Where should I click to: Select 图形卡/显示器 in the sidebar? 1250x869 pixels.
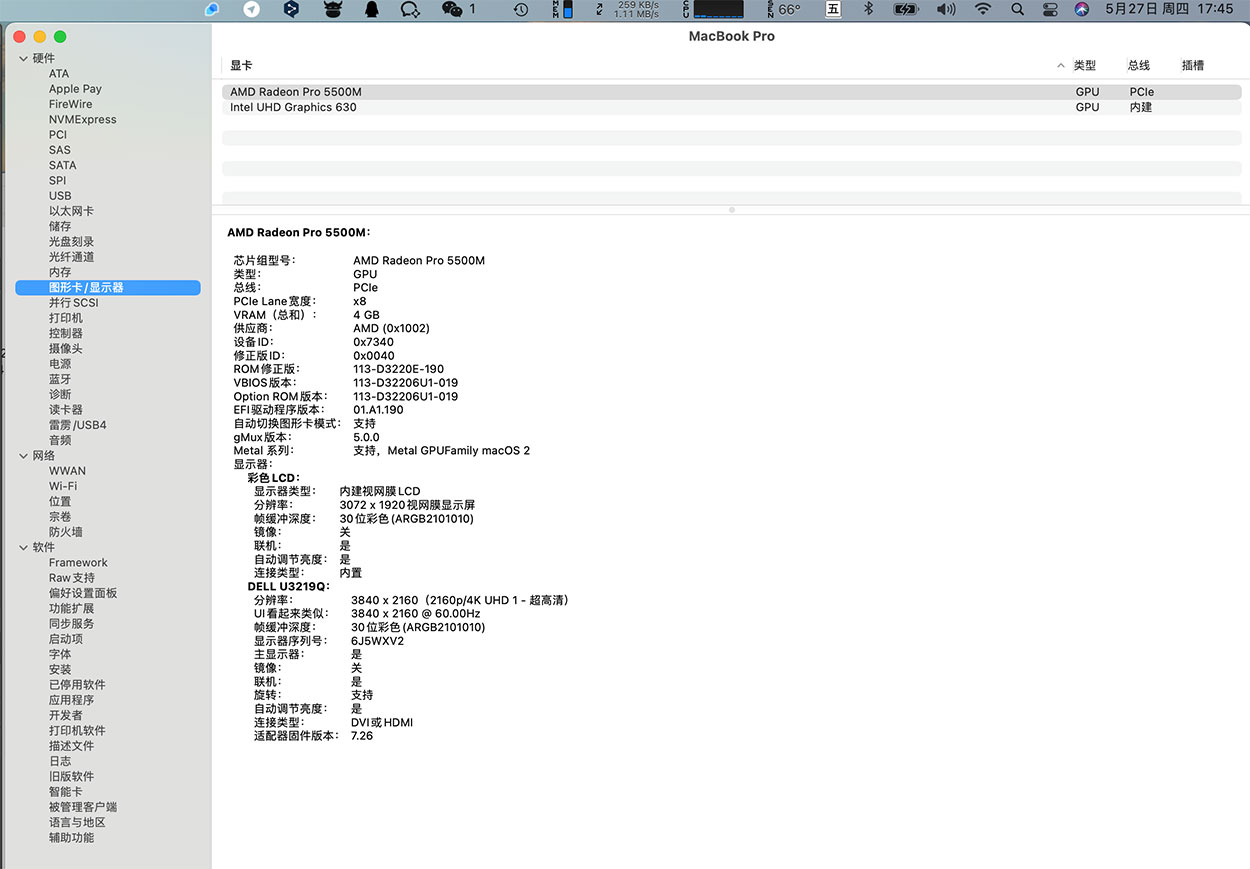tap(108, 287)
